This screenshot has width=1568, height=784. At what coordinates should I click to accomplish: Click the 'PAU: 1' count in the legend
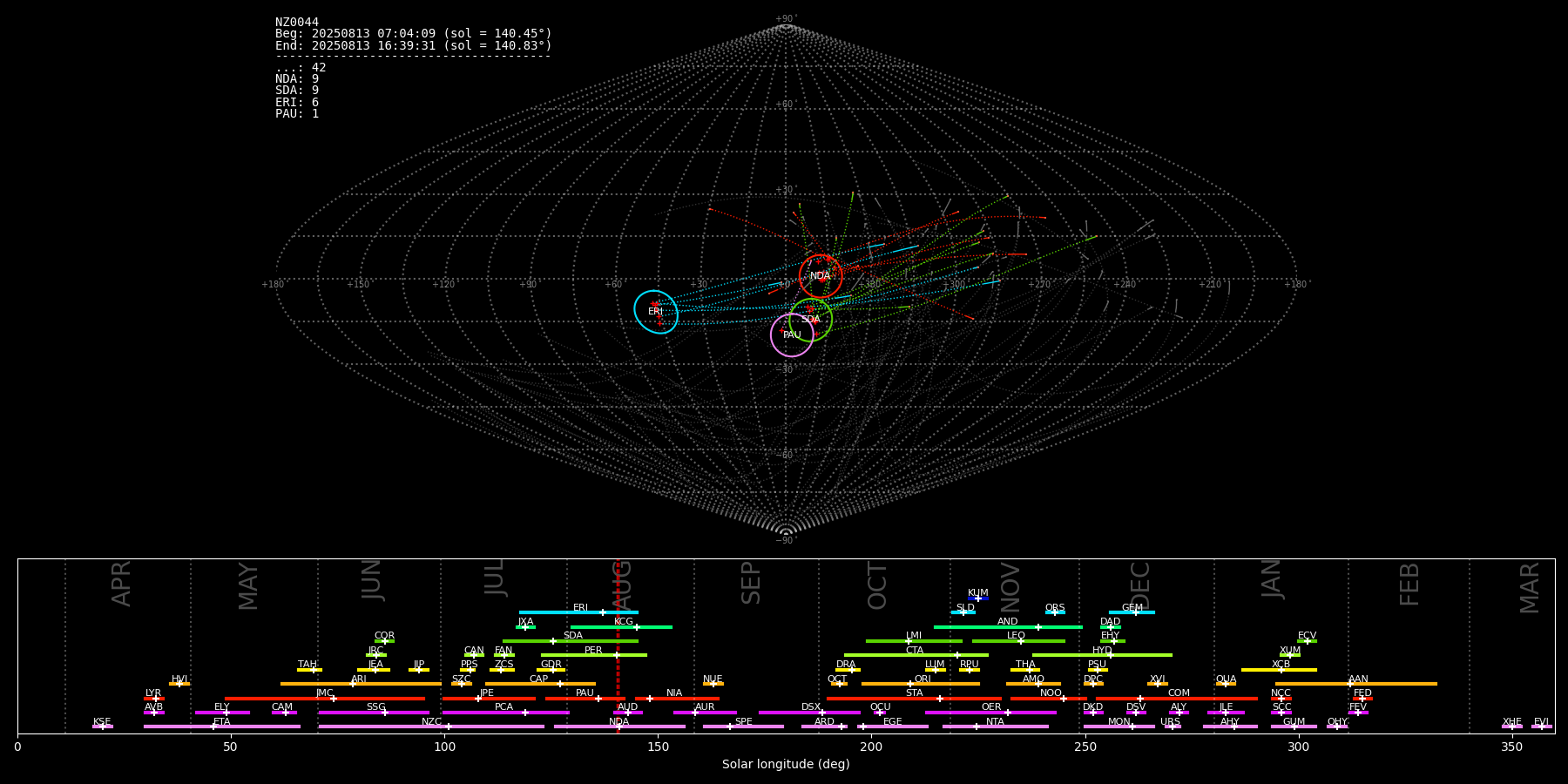coord(297,114)
